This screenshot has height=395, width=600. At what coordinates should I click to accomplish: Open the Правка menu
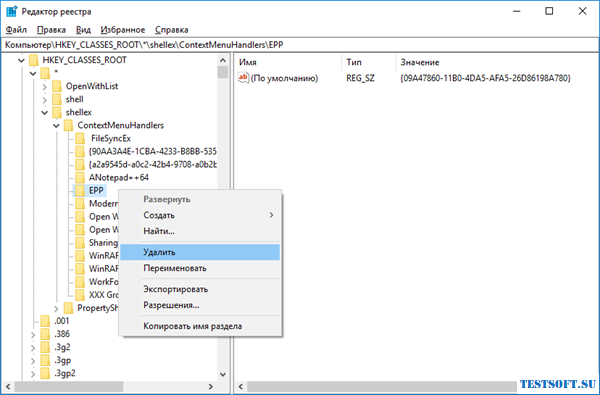pos(51,29)
